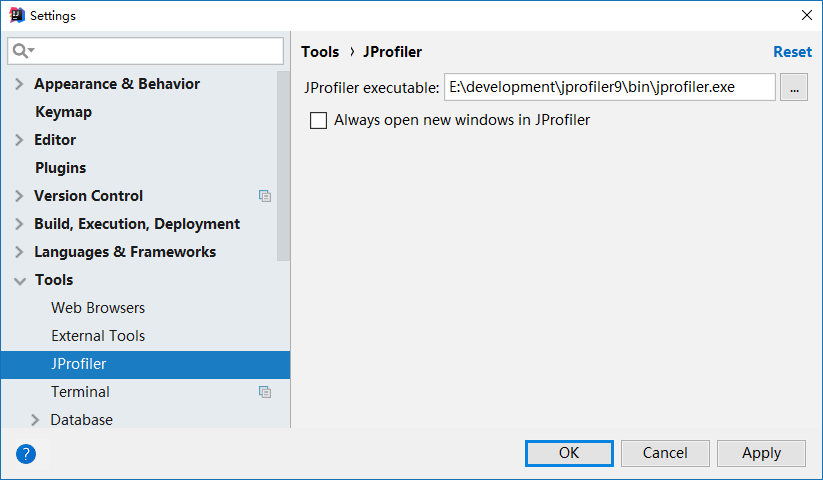Select Keymap in the settings tree
This screenshot has height=480, width=823.
click(x=63, y=112)
